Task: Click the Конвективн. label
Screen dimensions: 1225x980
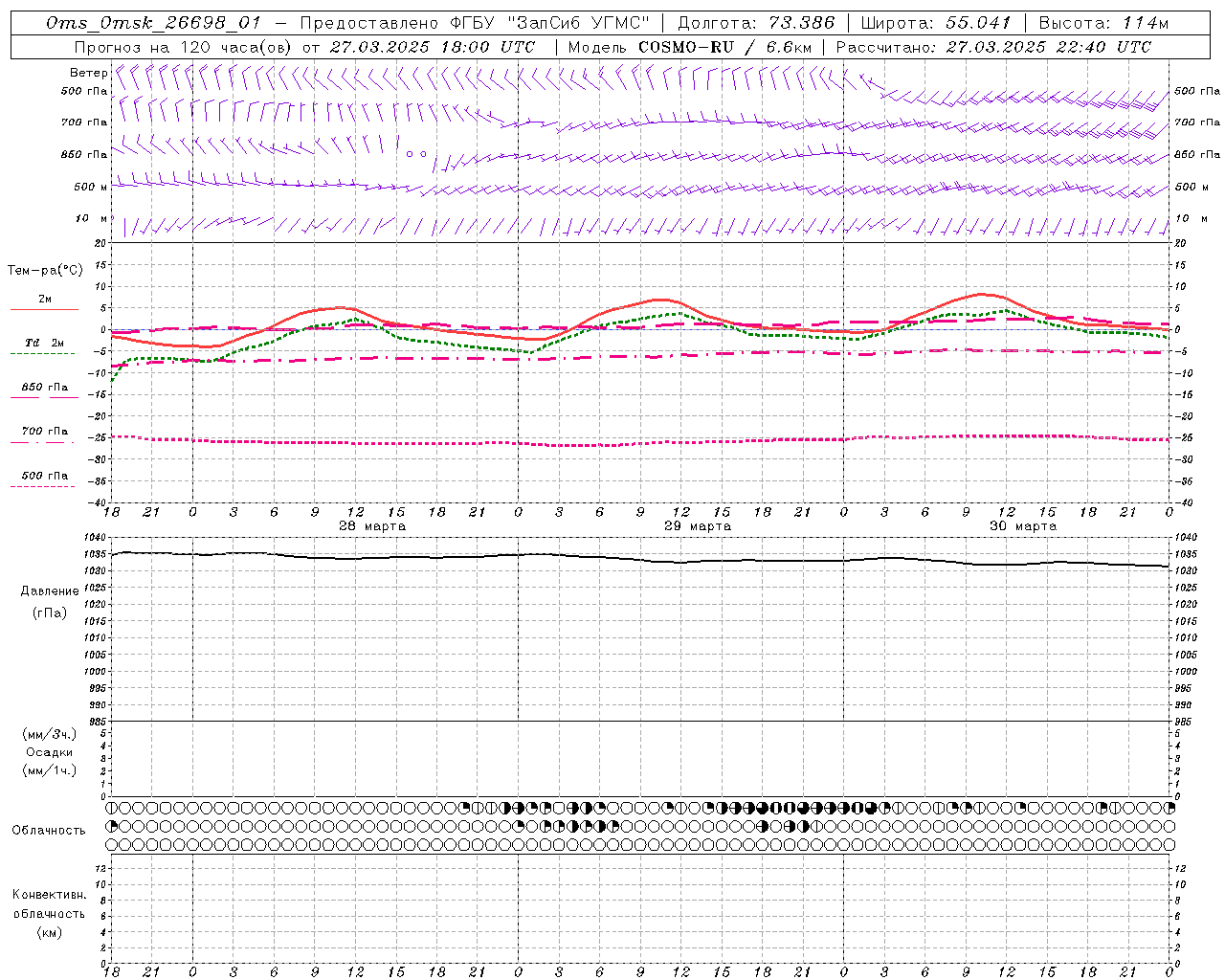Action: click(x=49, y=895)
